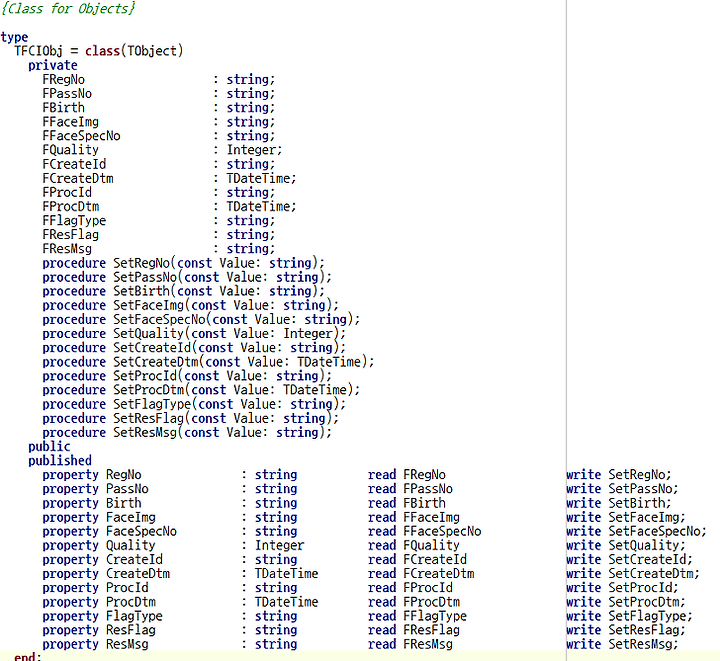Image resolution: width=720 pixels, height=661 pixels.
Task: Click "read FCreateDtm" in property line
Action: click(x=421, y=574)
